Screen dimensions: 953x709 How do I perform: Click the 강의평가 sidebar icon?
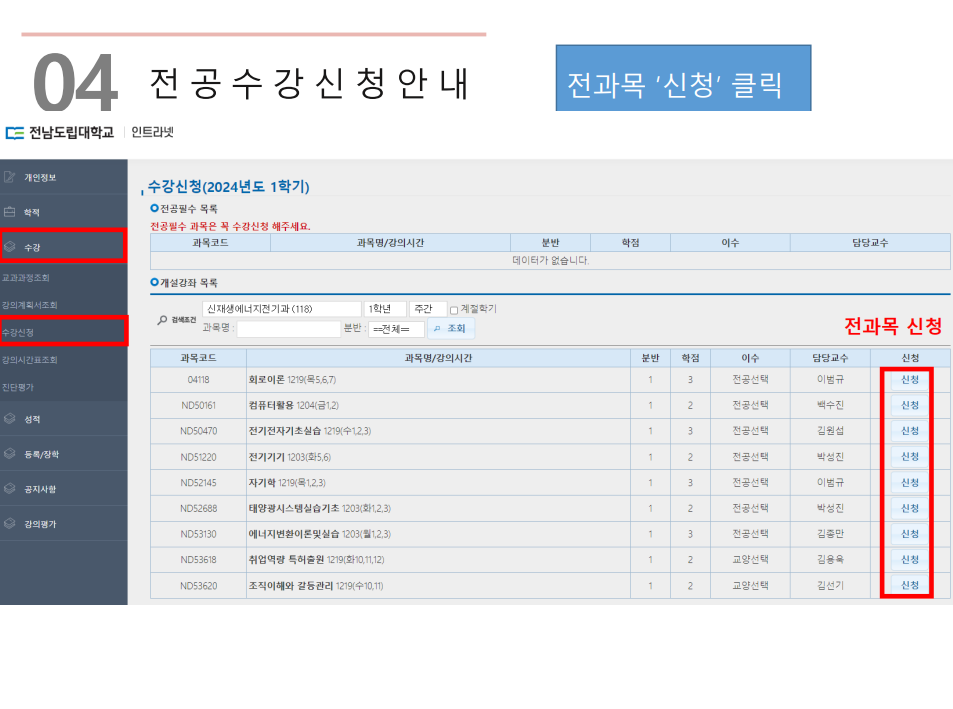pyautogui.click(x=10, y=523)
